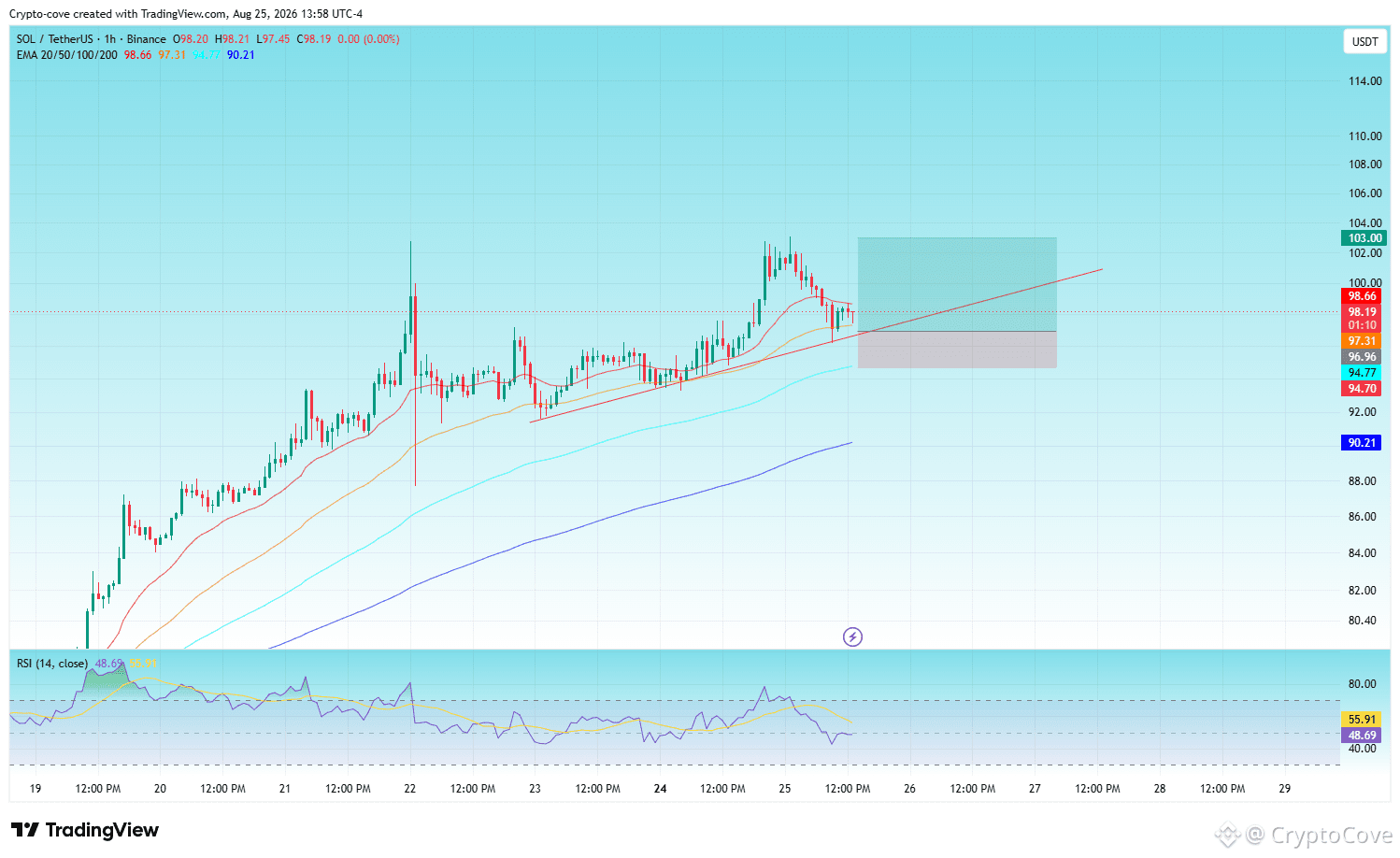Screen dimensions: 1400x858
Task: Click the low price value L97.45
Action: point(273,39)
